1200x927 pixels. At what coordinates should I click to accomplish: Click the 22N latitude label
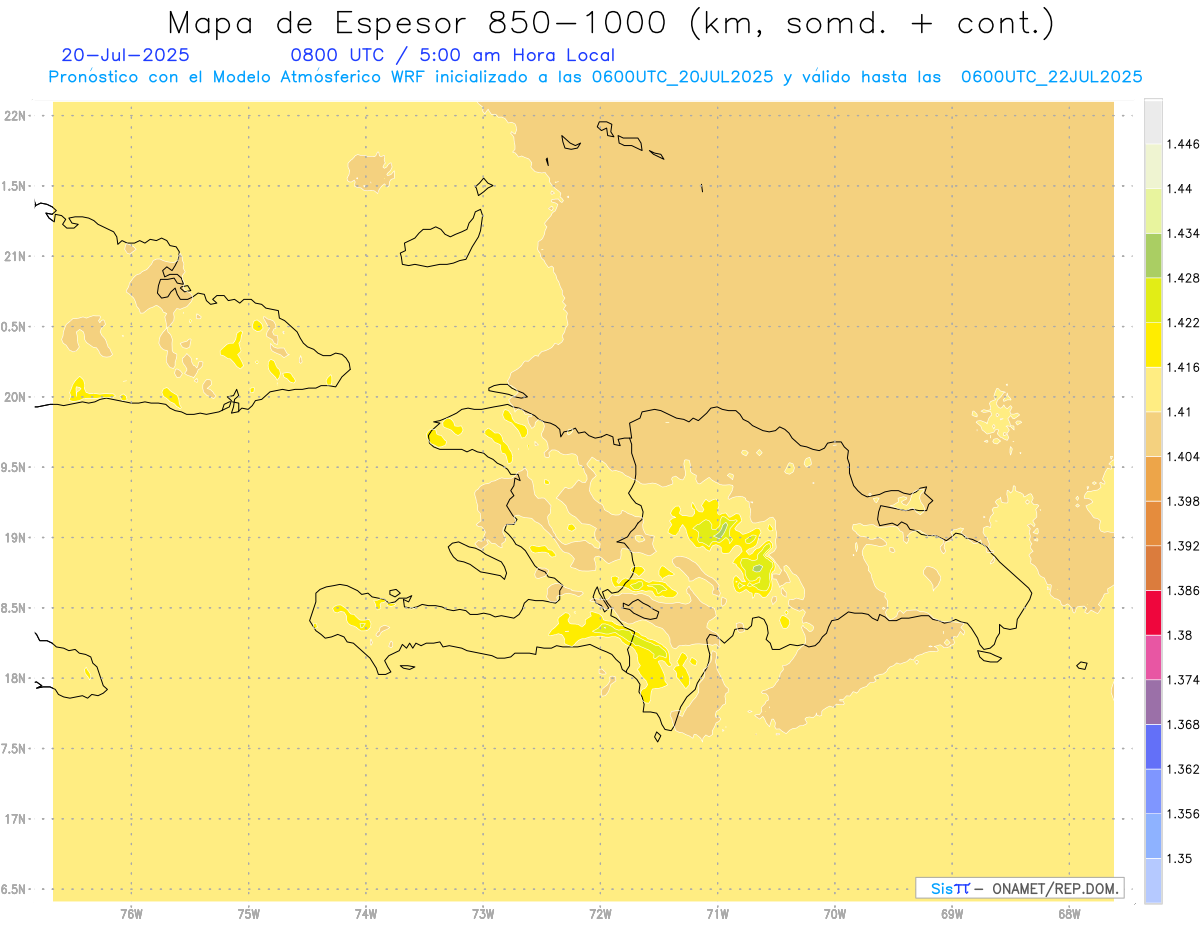(x=15, y=116)
